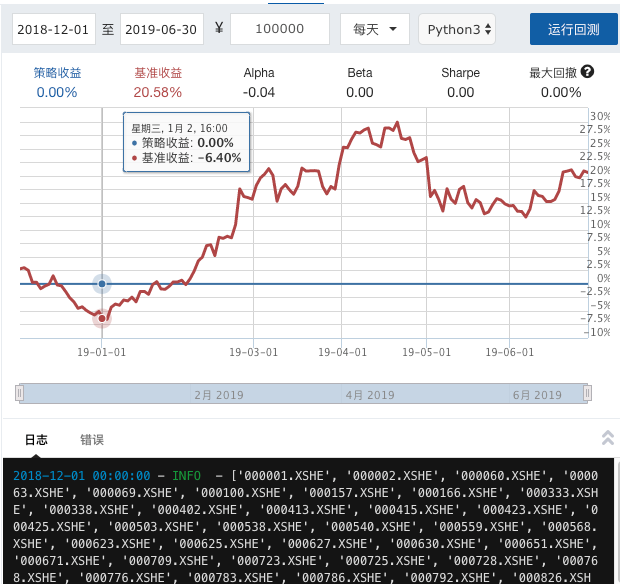This screenshot has width=620, height=584.
Task: Edit the end date 2019-06-30 field
Action: 162,29
